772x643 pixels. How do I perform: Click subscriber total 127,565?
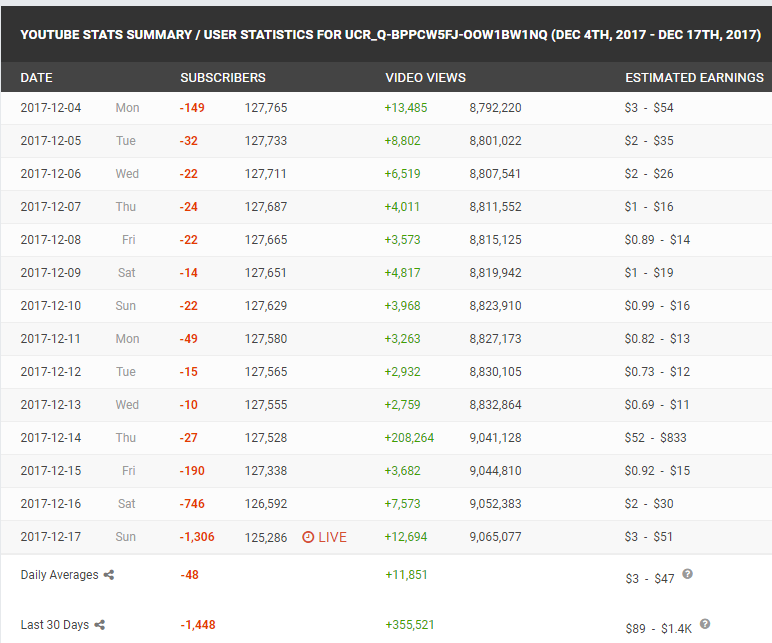[266, 372]
